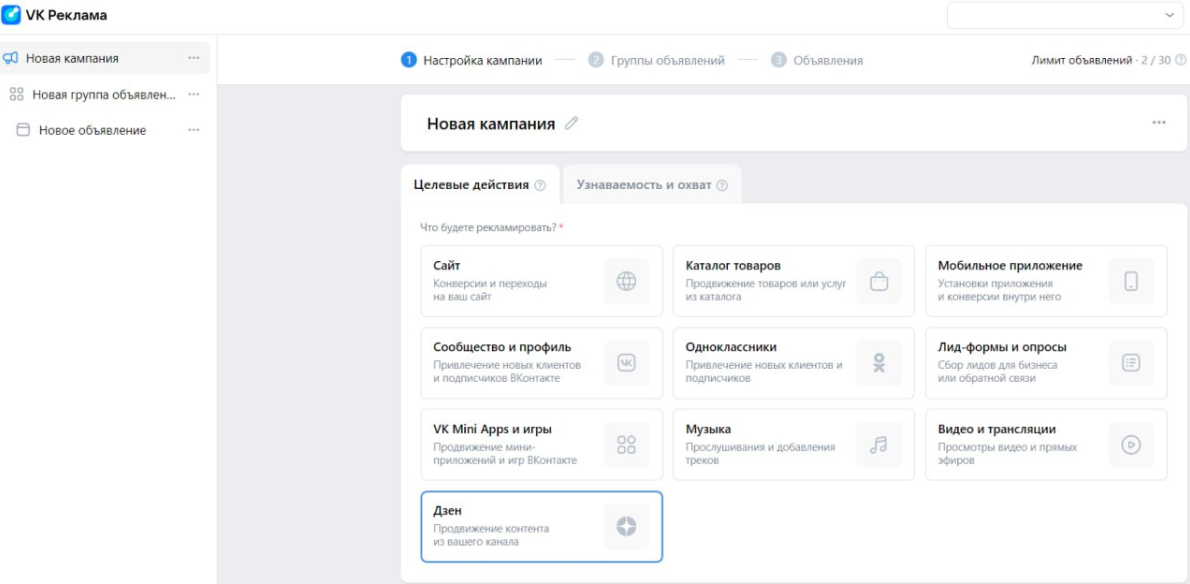The image size is (1190, 584).
Task: Go to step 1 Настройка кампании
Action: tap(471, 60)
